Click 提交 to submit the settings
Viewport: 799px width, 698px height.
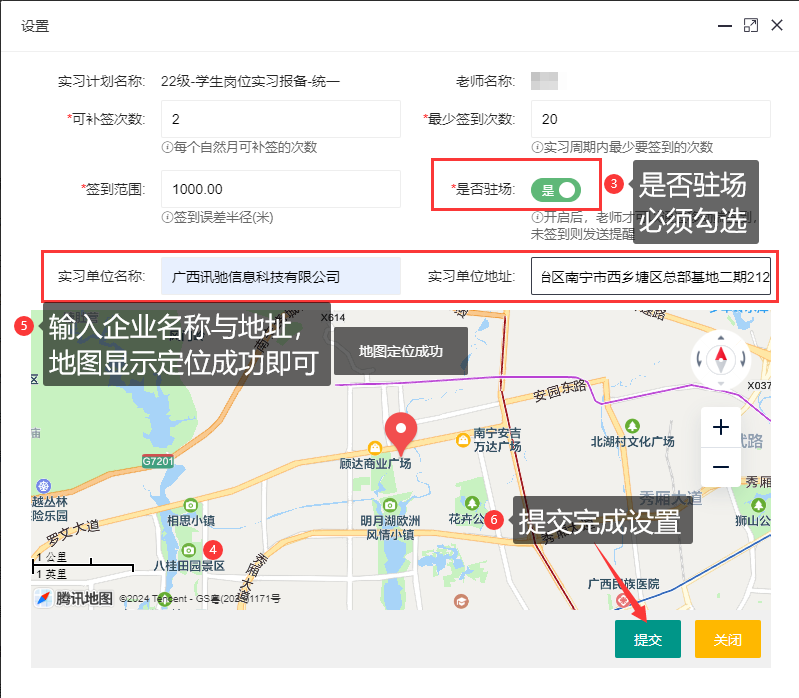pos(647,639)
